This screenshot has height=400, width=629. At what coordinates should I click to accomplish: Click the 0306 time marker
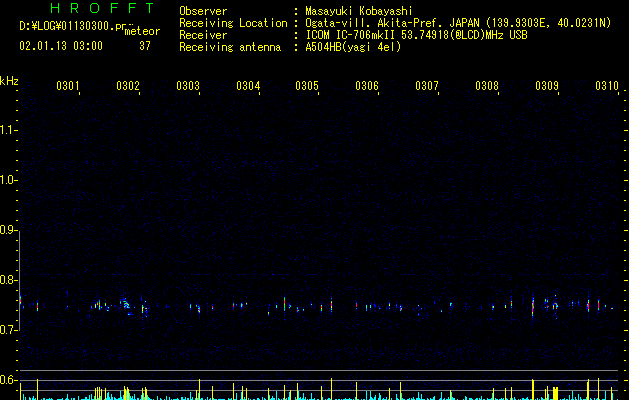point(367,85)
